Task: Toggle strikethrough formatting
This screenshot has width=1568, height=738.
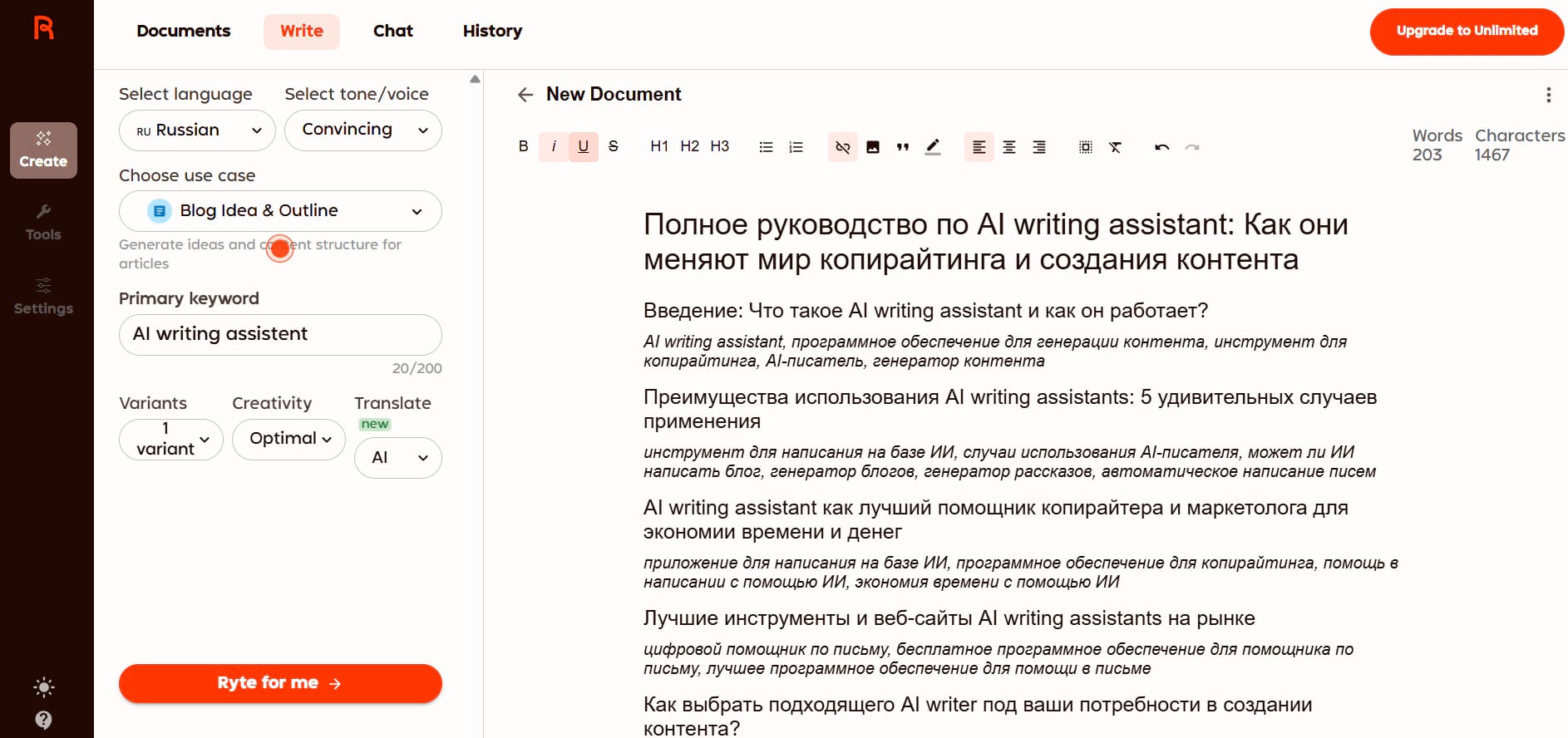Action: pyautogui.click(x=613, y=146)
